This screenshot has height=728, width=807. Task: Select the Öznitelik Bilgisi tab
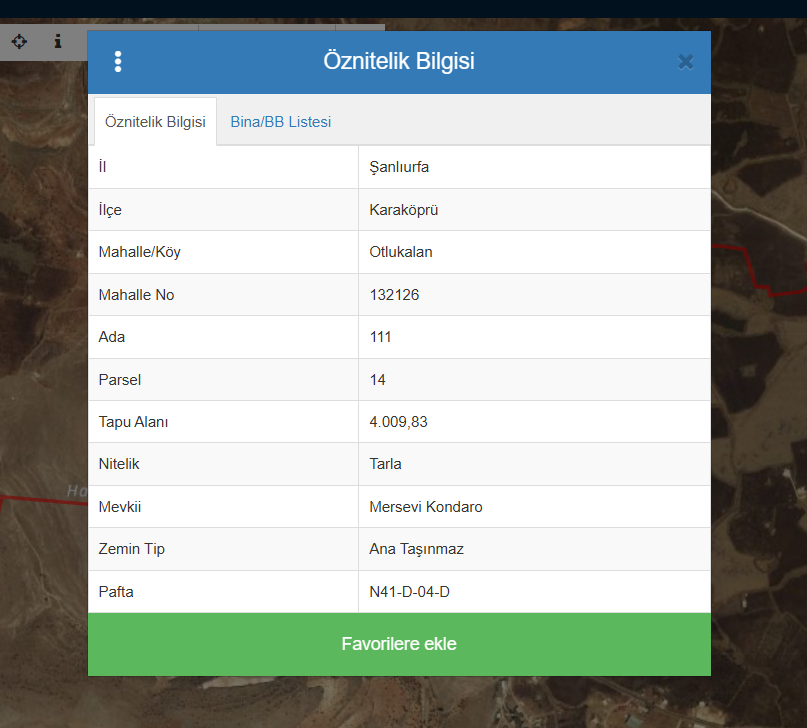[x=155, y=122]
